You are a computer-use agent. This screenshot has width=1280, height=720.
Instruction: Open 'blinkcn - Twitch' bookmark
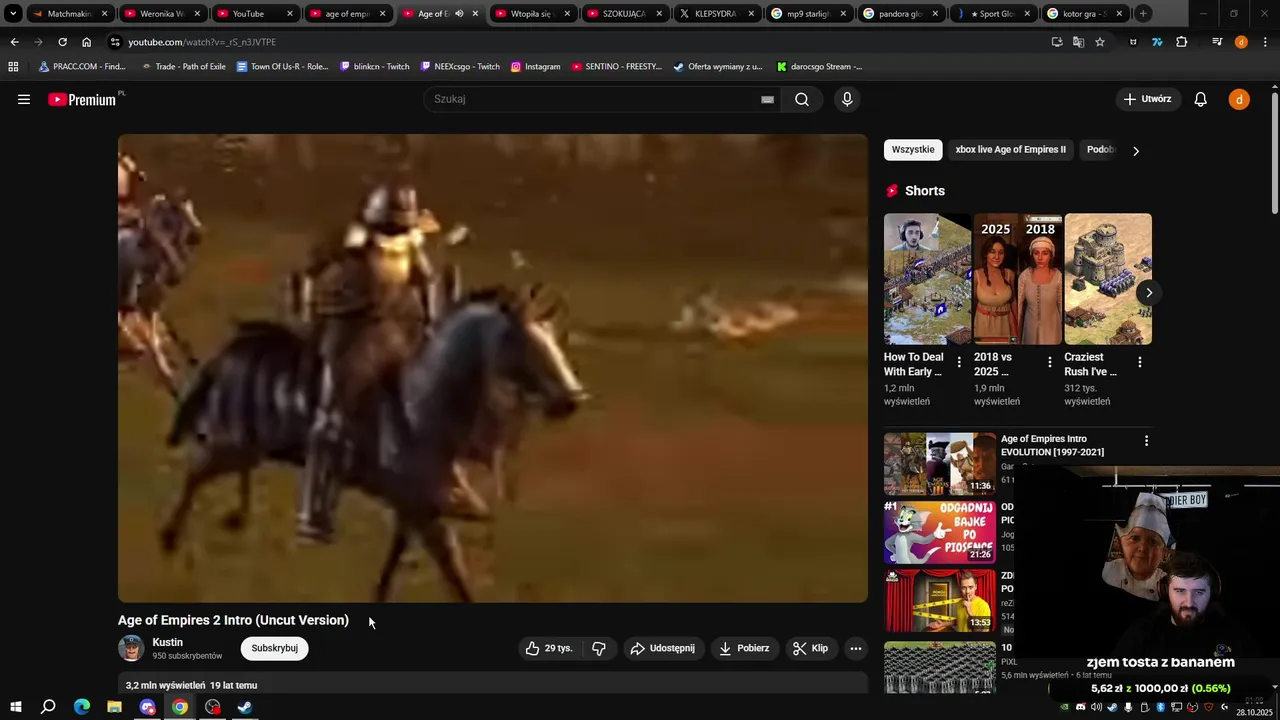(374, 67)
